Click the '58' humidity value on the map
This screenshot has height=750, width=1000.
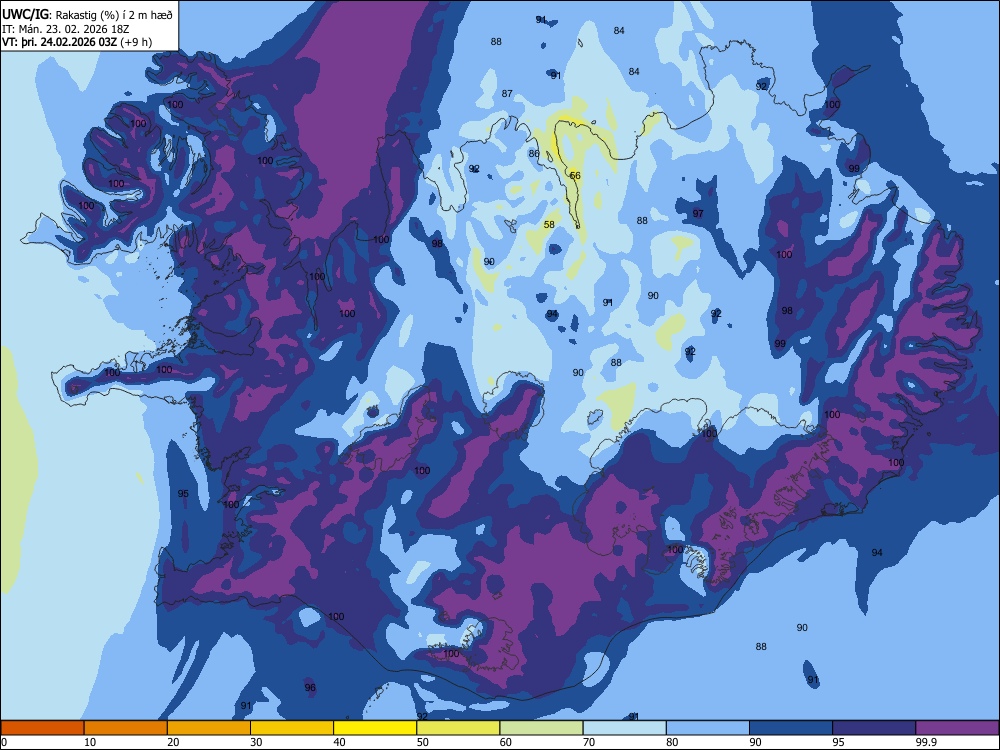[549, 224]
